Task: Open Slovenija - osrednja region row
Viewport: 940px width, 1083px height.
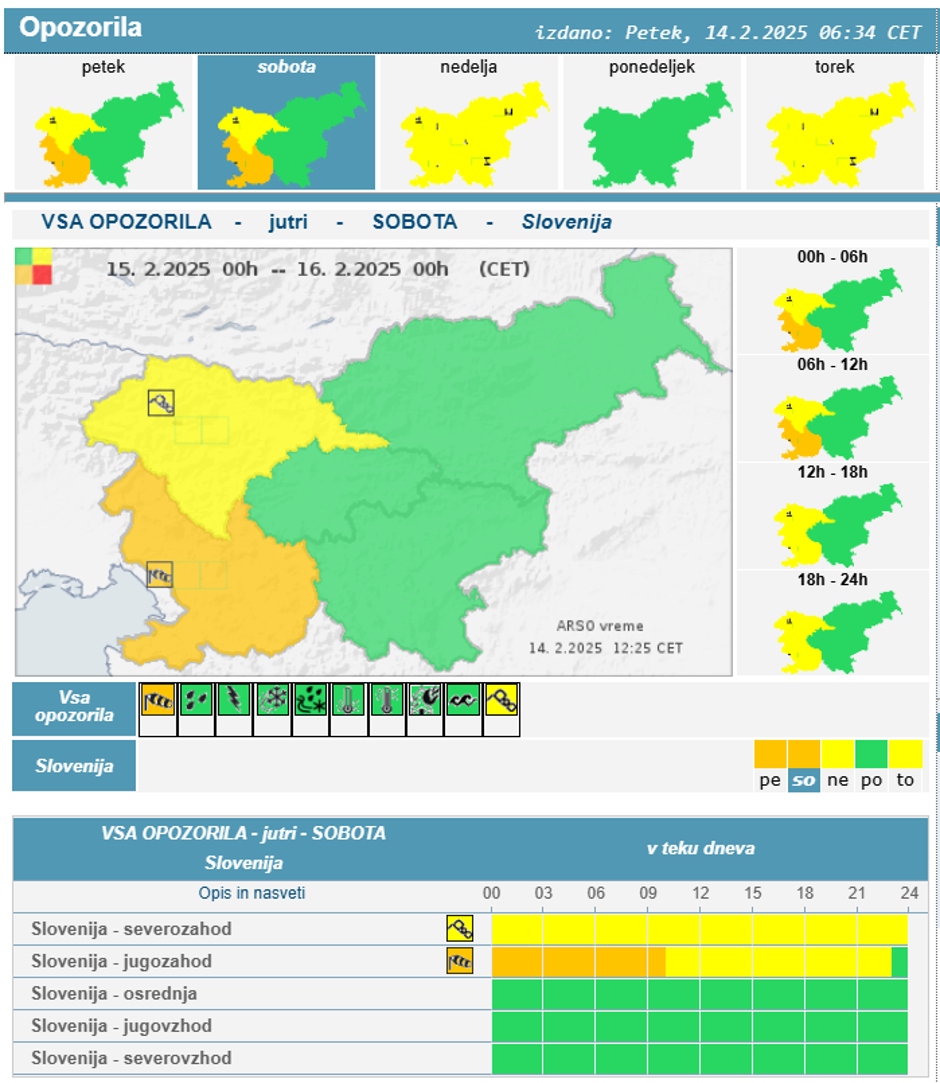Action: [114, 994]
